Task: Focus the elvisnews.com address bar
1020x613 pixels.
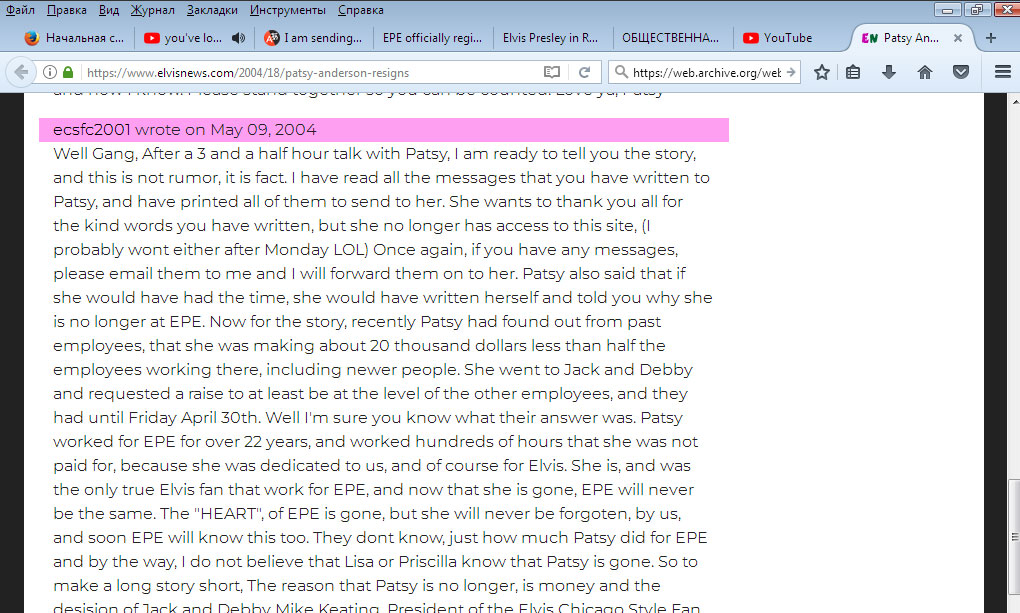Action: coord(312,72)
